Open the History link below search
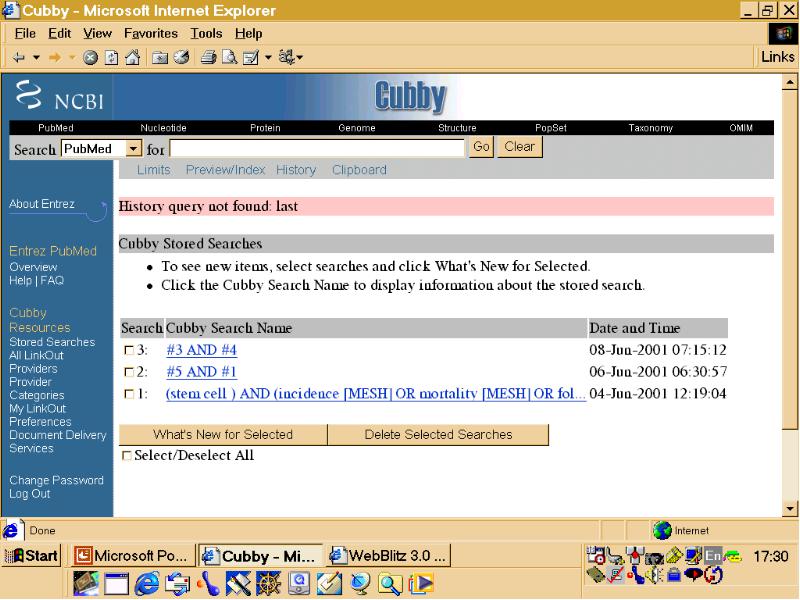Image resolution: width=800 pixels, height=600 pixels. [x=296, y=170]
